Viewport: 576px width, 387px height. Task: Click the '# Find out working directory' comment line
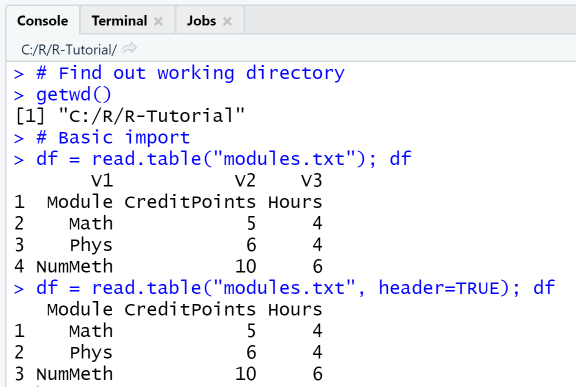pos(190,73)
